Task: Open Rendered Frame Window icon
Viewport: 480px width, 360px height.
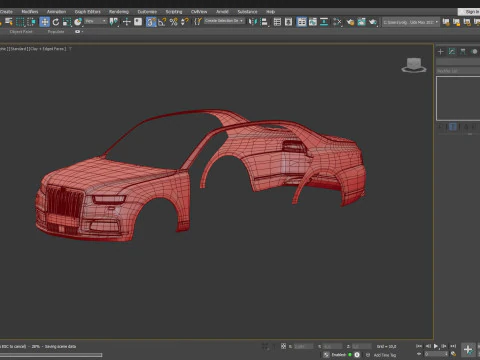Action: coord(361,22)
